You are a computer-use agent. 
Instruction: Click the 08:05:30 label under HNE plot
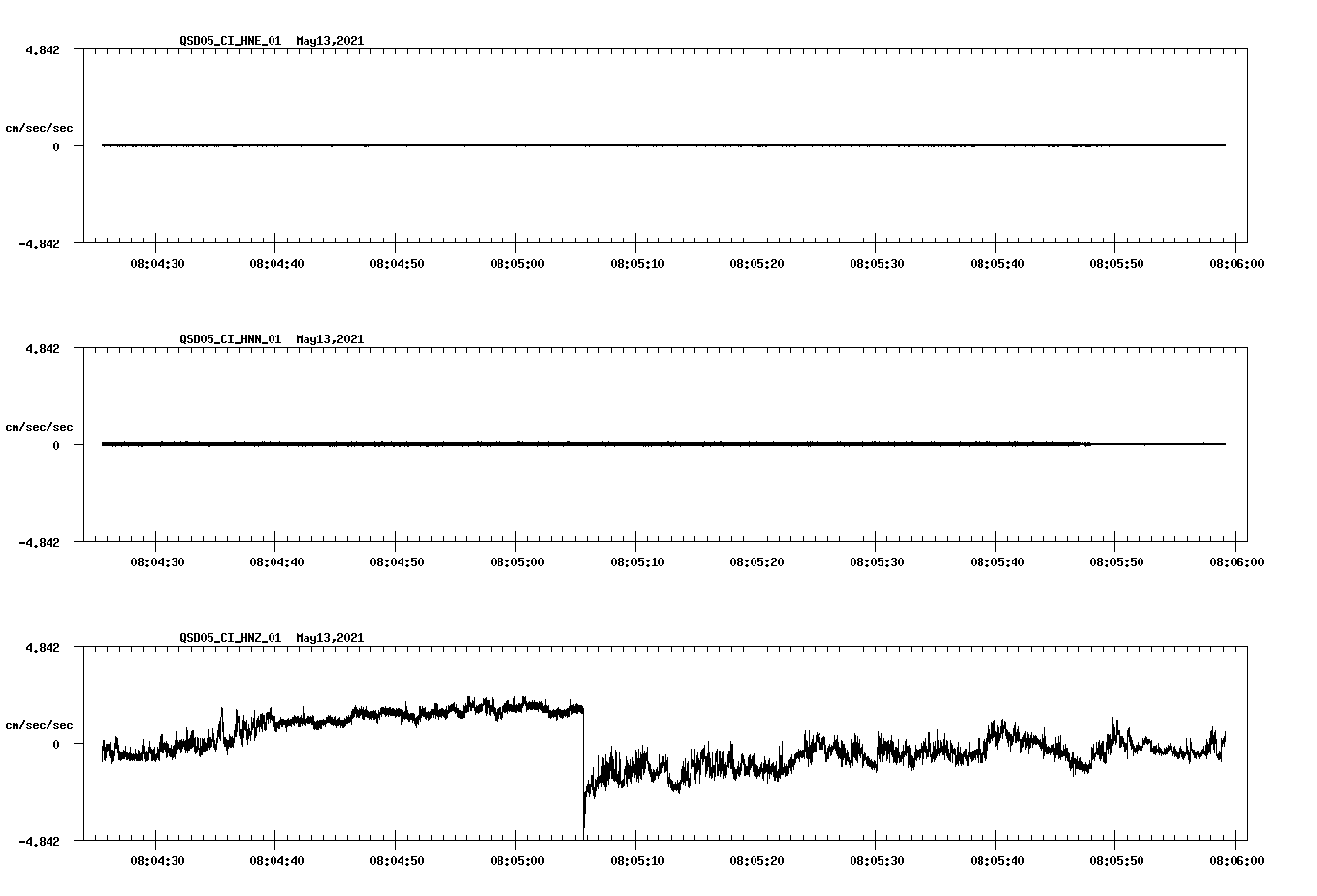[877, 263]
